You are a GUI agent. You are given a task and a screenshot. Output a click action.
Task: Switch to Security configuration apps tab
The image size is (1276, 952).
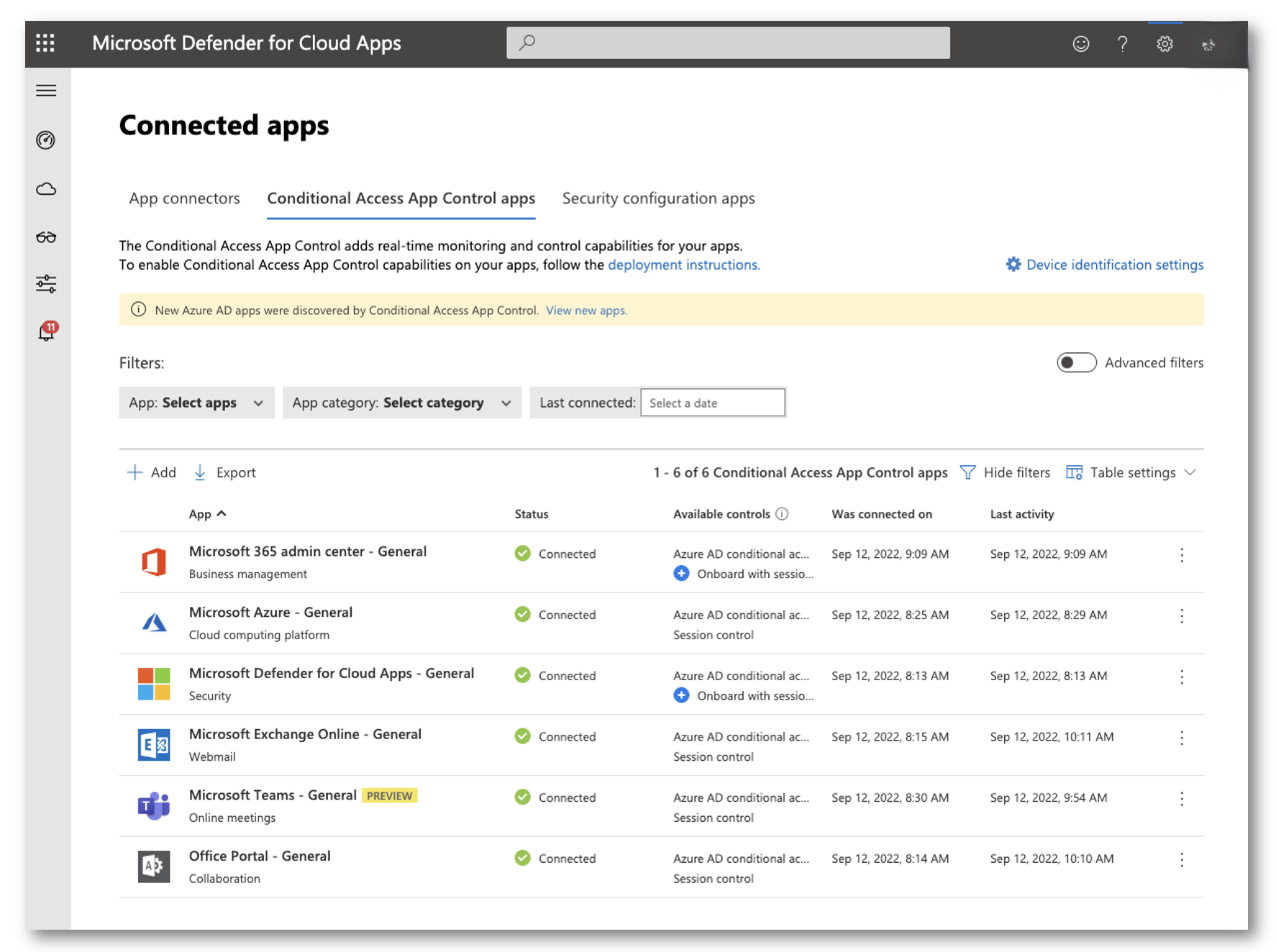pos(658,198)
